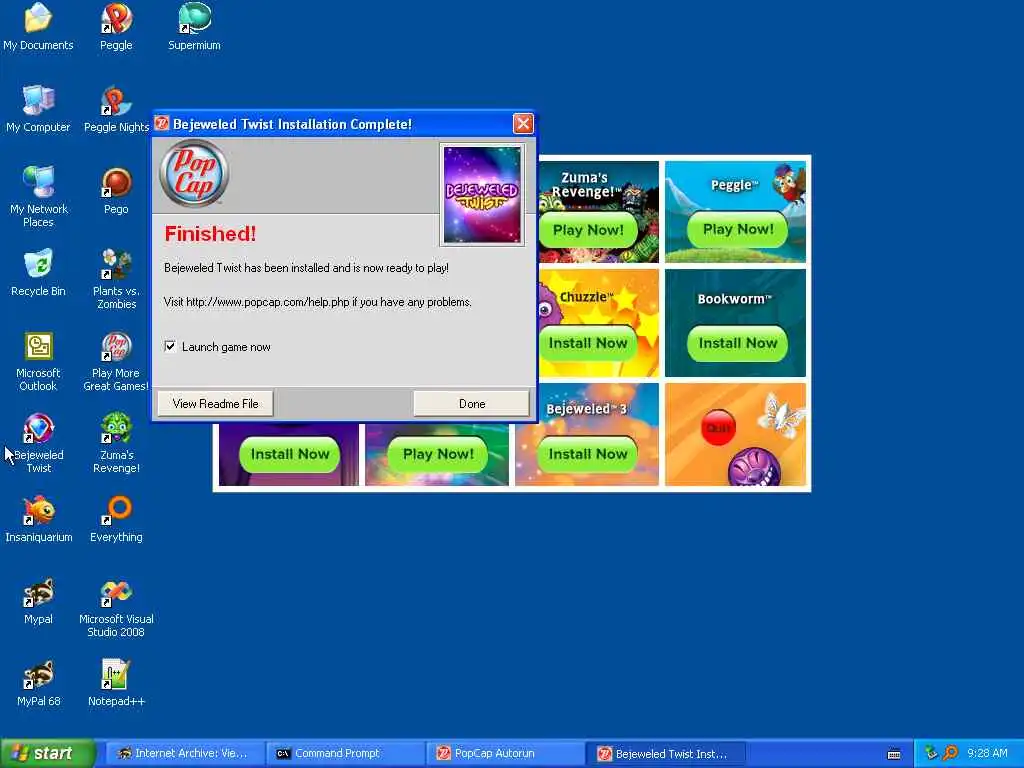This screenshot has height=768, width=1024.
Task: Click the taskbar clock showing 9:28 AM
Action: point(987,754)
